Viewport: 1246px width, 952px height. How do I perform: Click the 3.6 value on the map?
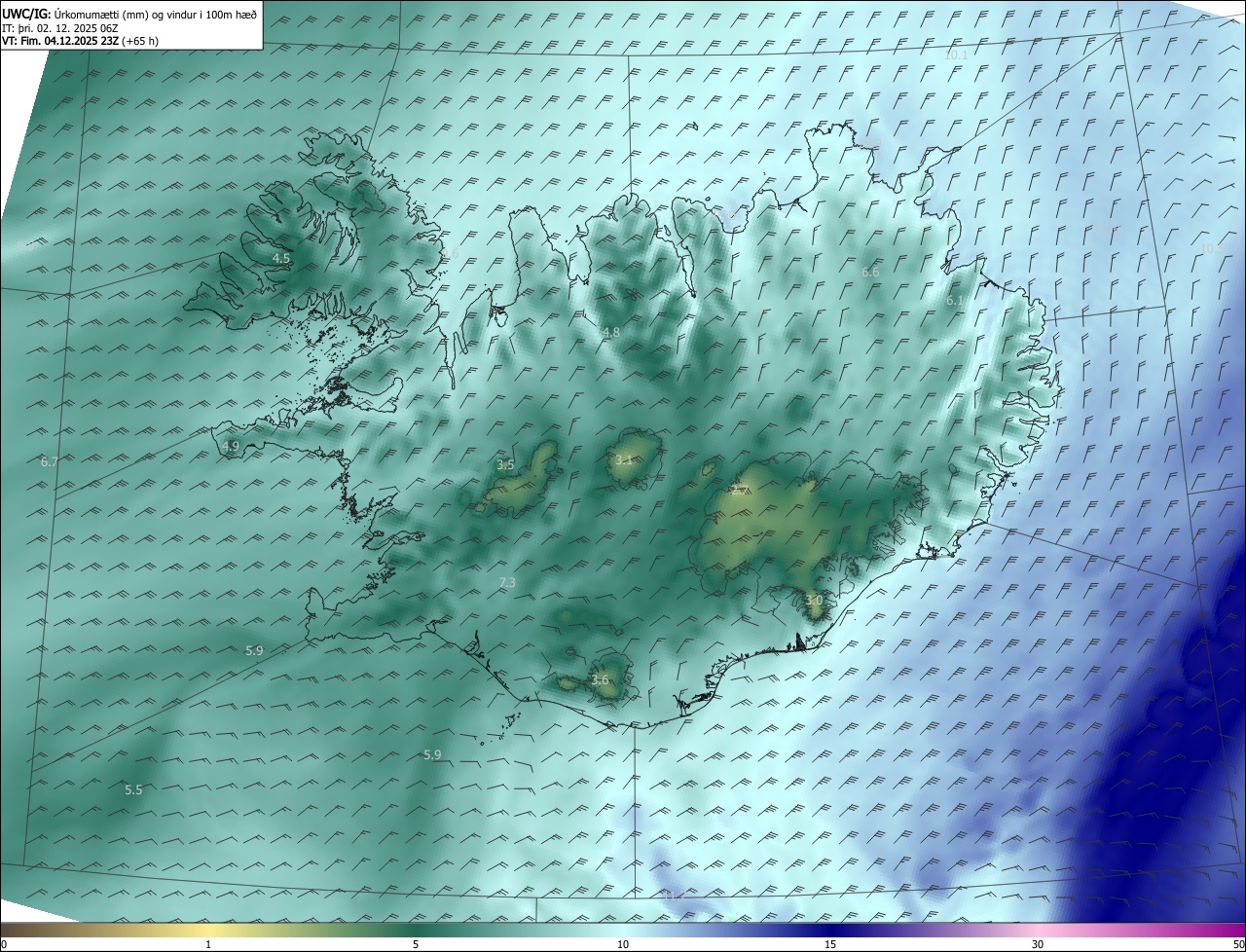(x=600, y=680)
